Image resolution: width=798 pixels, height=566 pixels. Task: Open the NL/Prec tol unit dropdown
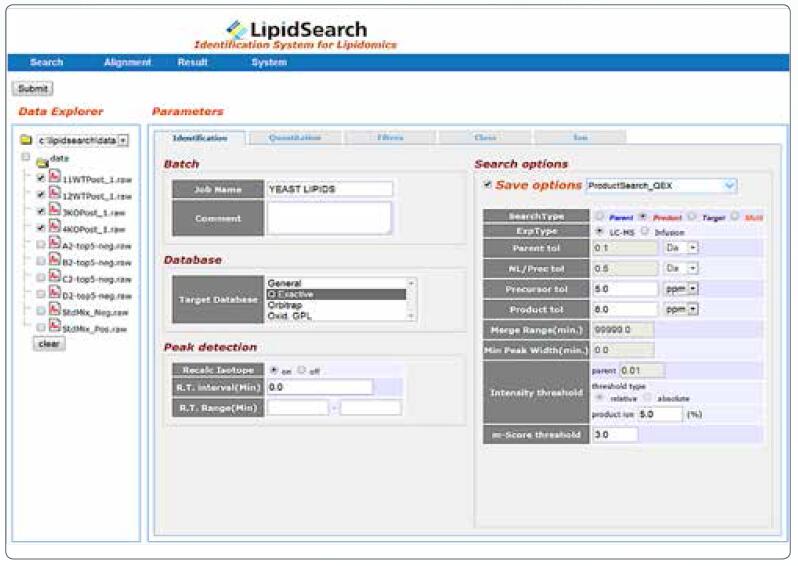tap(693, 268)
